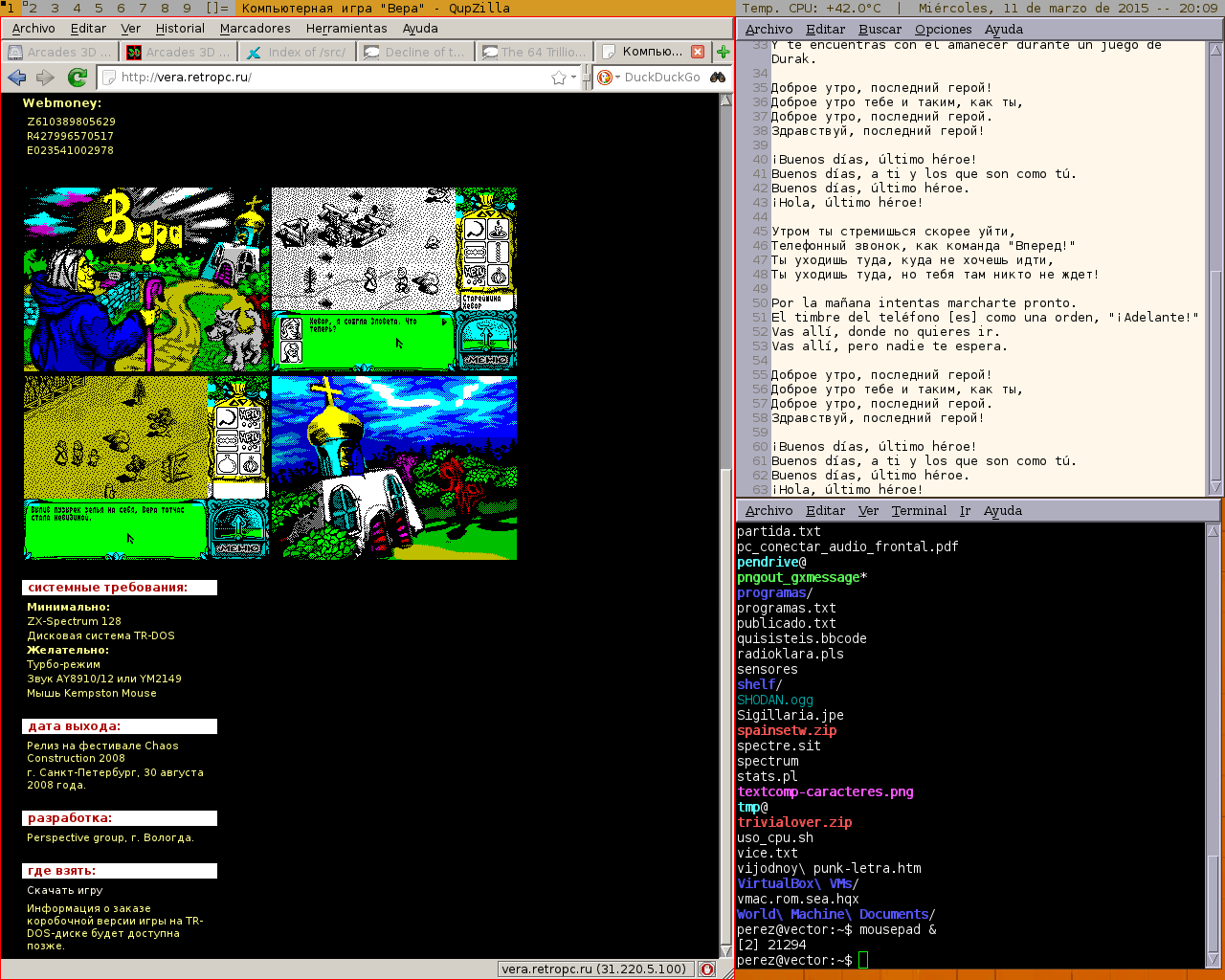Open the white snowy game screenshot thumbnail
The width and height of the screenshot is (1225, 980).
tap(394, 279)
